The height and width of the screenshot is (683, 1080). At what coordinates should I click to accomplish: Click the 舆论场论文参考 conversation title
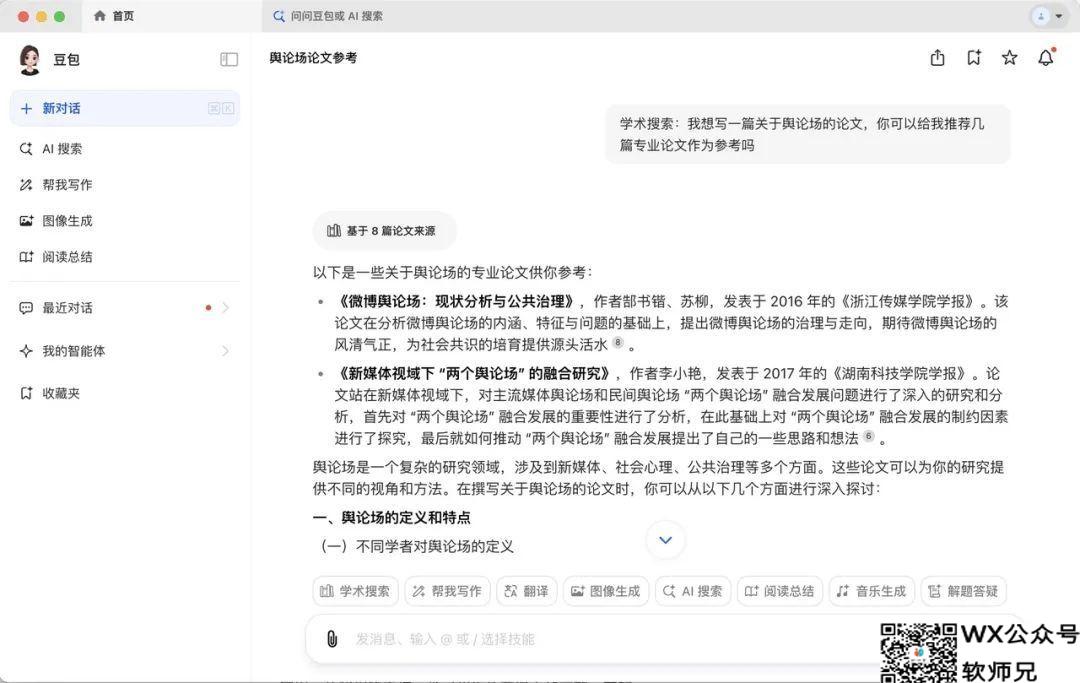pos(313,58)
